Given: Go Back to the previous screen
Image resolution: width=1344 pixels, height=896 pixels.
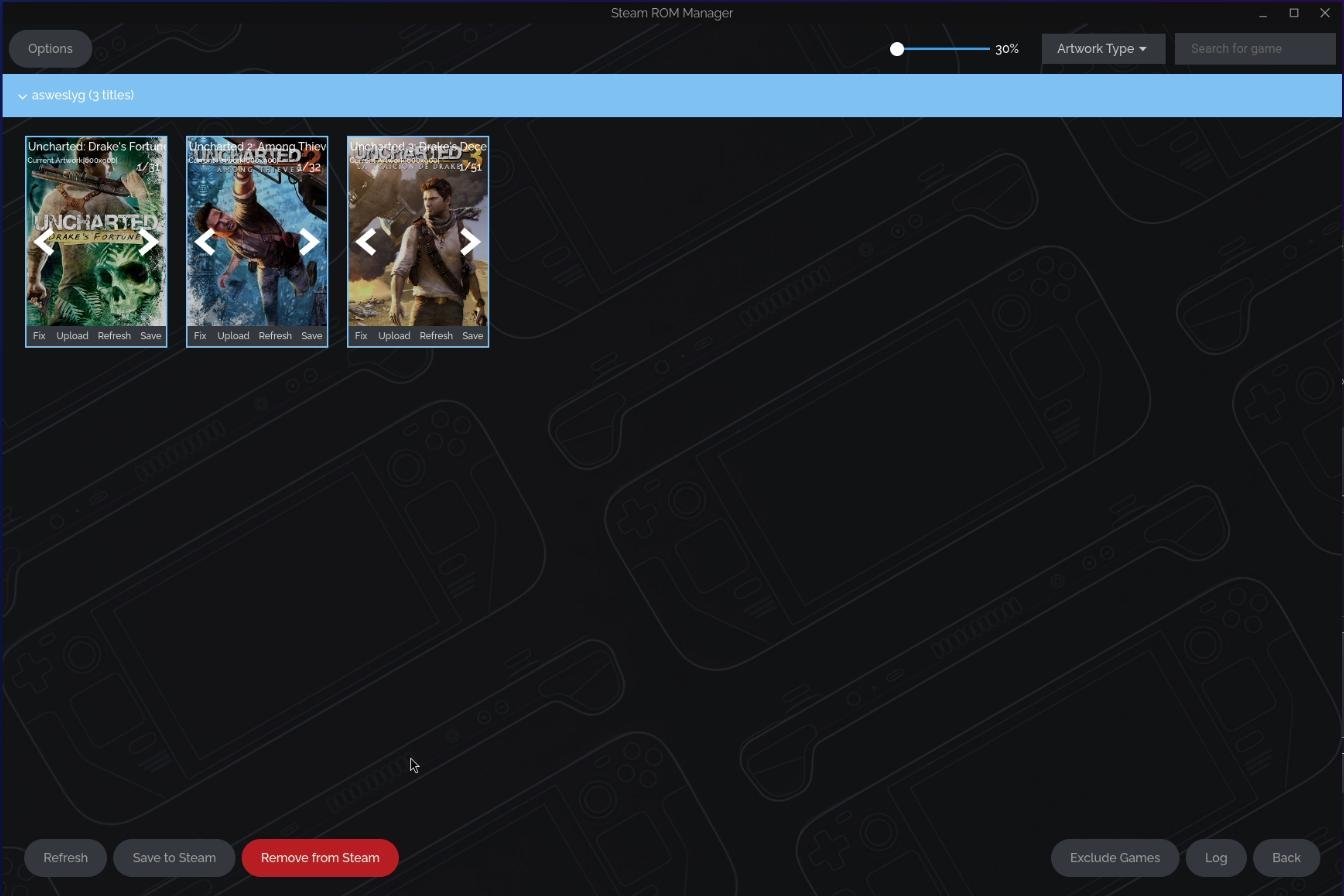Looking at the screenshot, I should [1286, 858].
